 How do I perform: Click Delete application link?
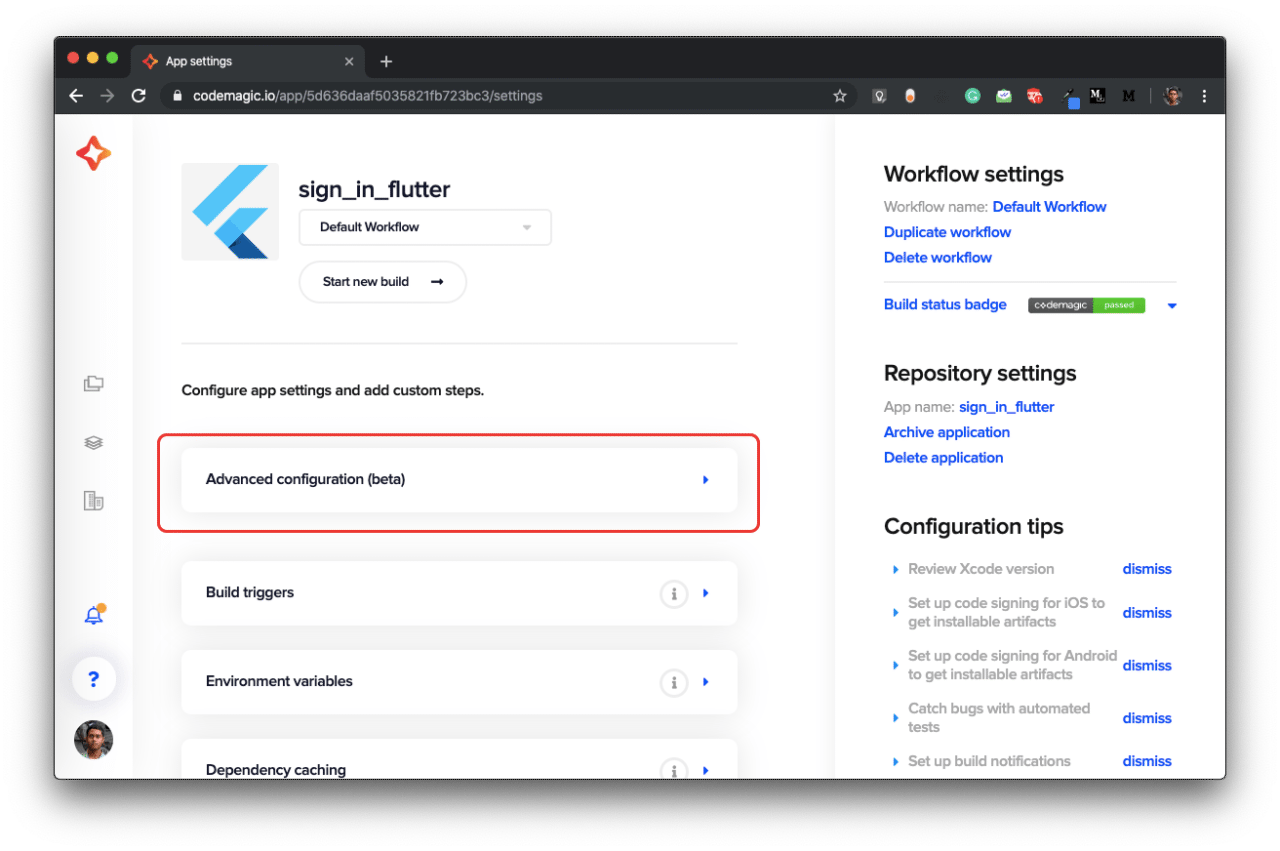[943, 457]
